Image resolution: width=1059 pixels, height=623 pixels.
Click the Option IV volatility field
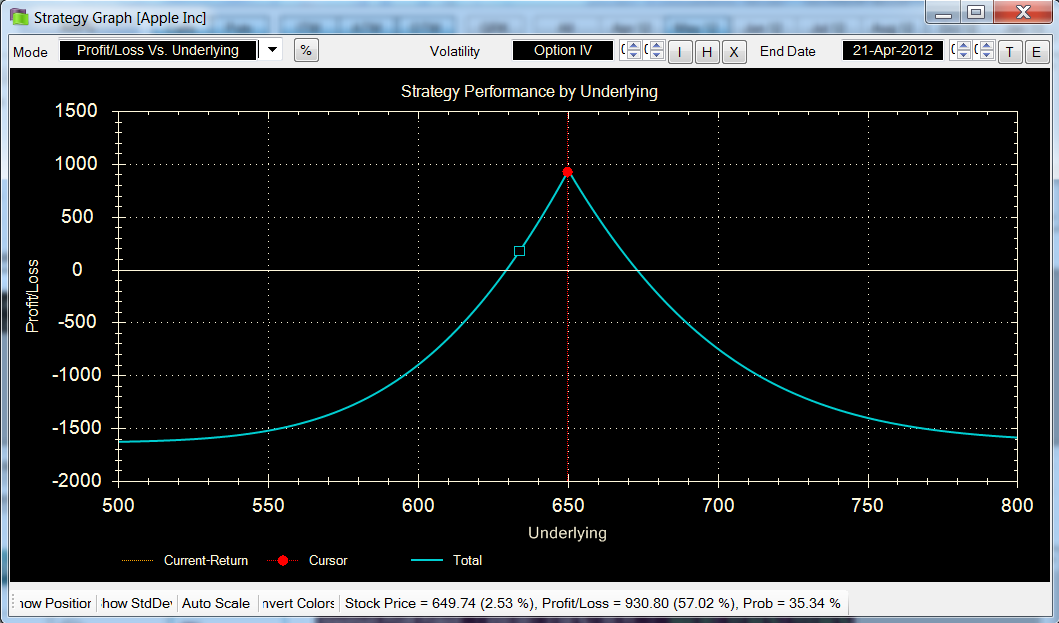pyautogui.click(x=563, y=50)
